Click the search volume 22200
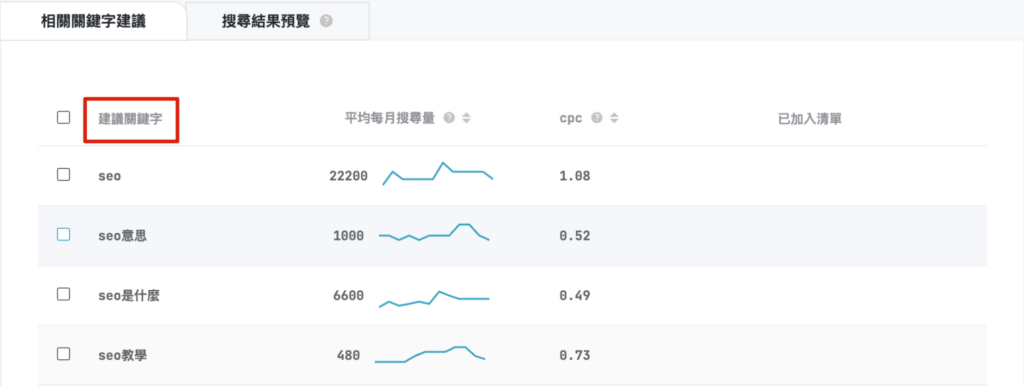This screenshot has width=1024, height=386. (349, 176)
